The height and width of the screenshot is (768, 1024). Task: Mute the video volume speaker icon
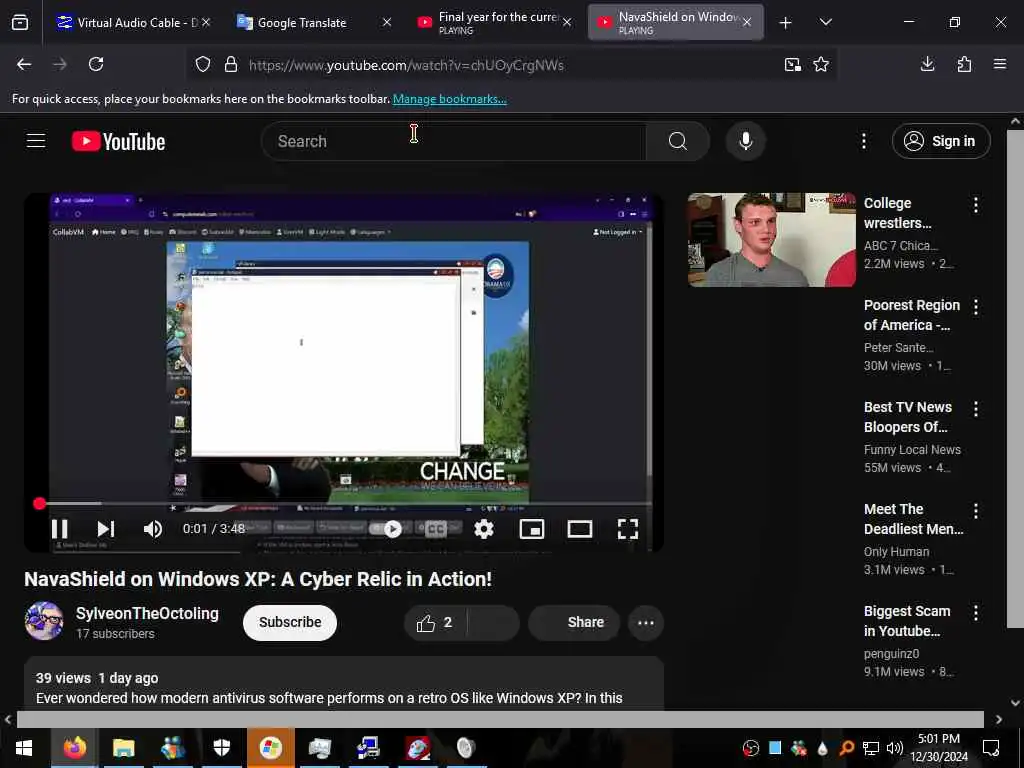coord(153,528)
